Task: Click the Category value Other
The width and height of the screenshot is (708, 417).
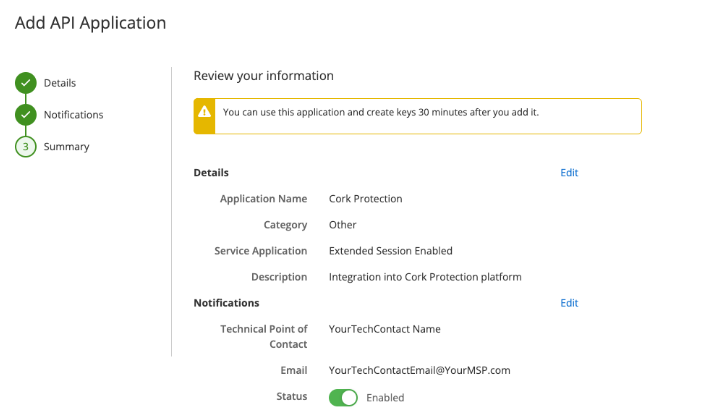Action: click(x=342, y=225)
